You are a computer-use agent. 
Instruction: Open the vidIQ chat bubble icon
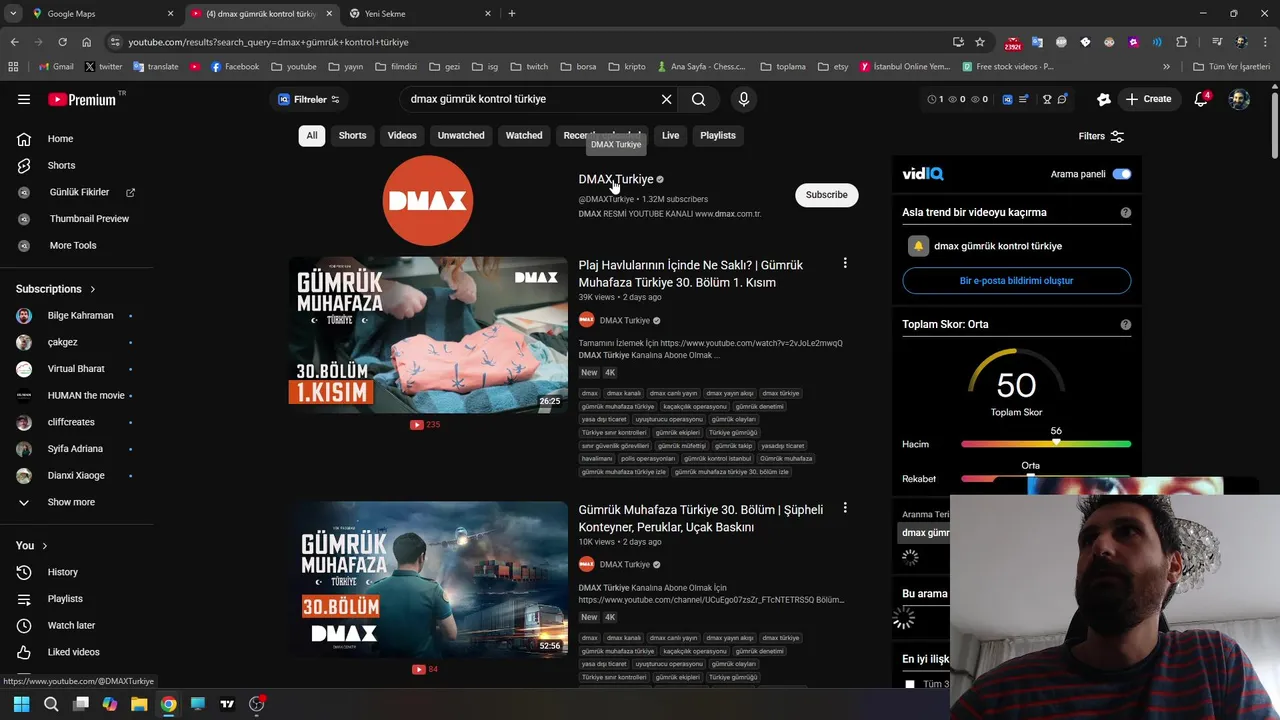pyautogui.click(x=1062, y=99)
